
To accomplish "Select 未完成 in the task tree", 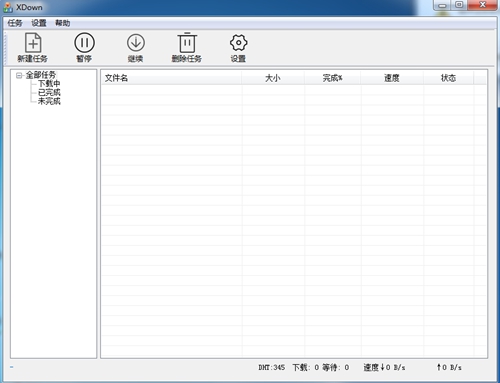I will click(49, 101).
